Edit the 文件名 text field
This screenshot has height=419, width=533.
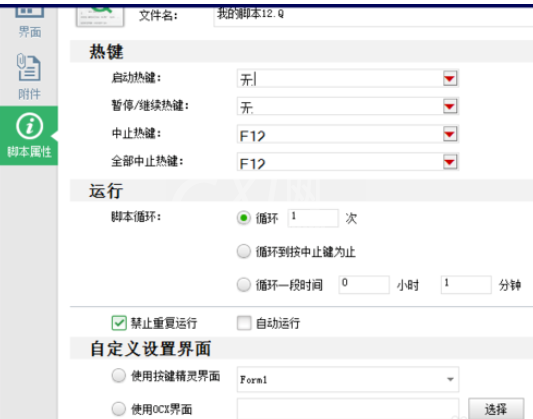373,16
